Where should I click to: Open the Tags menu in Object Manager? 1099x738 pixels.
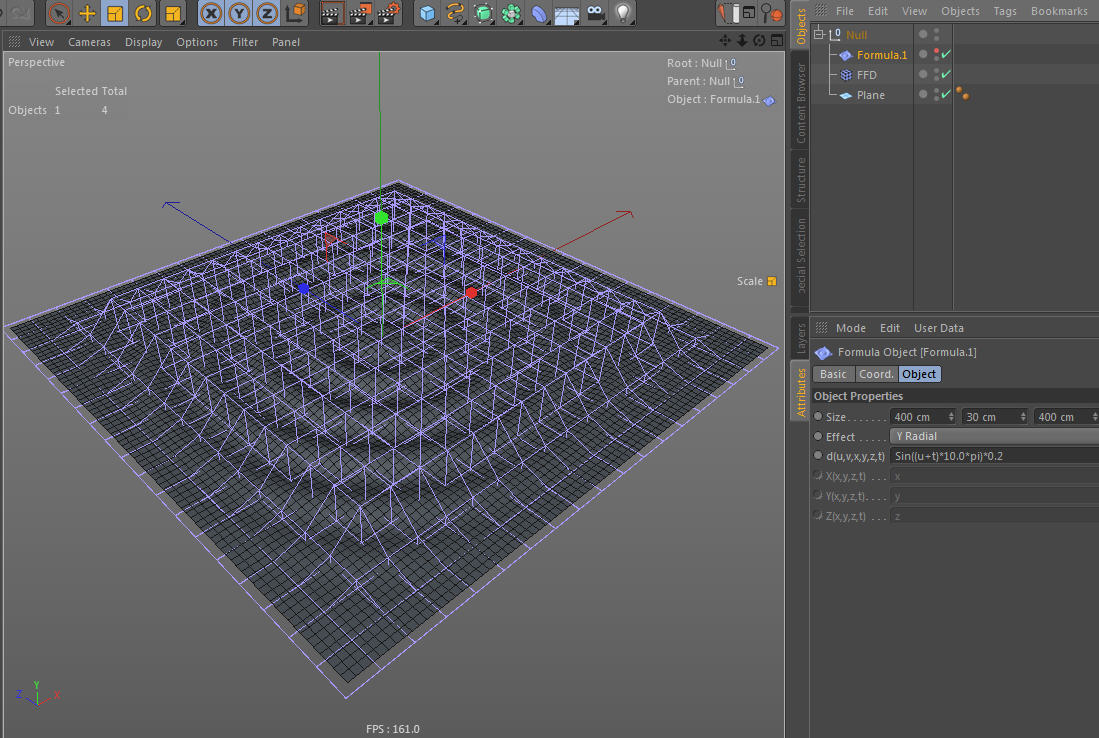click(x=1005, y=11)
